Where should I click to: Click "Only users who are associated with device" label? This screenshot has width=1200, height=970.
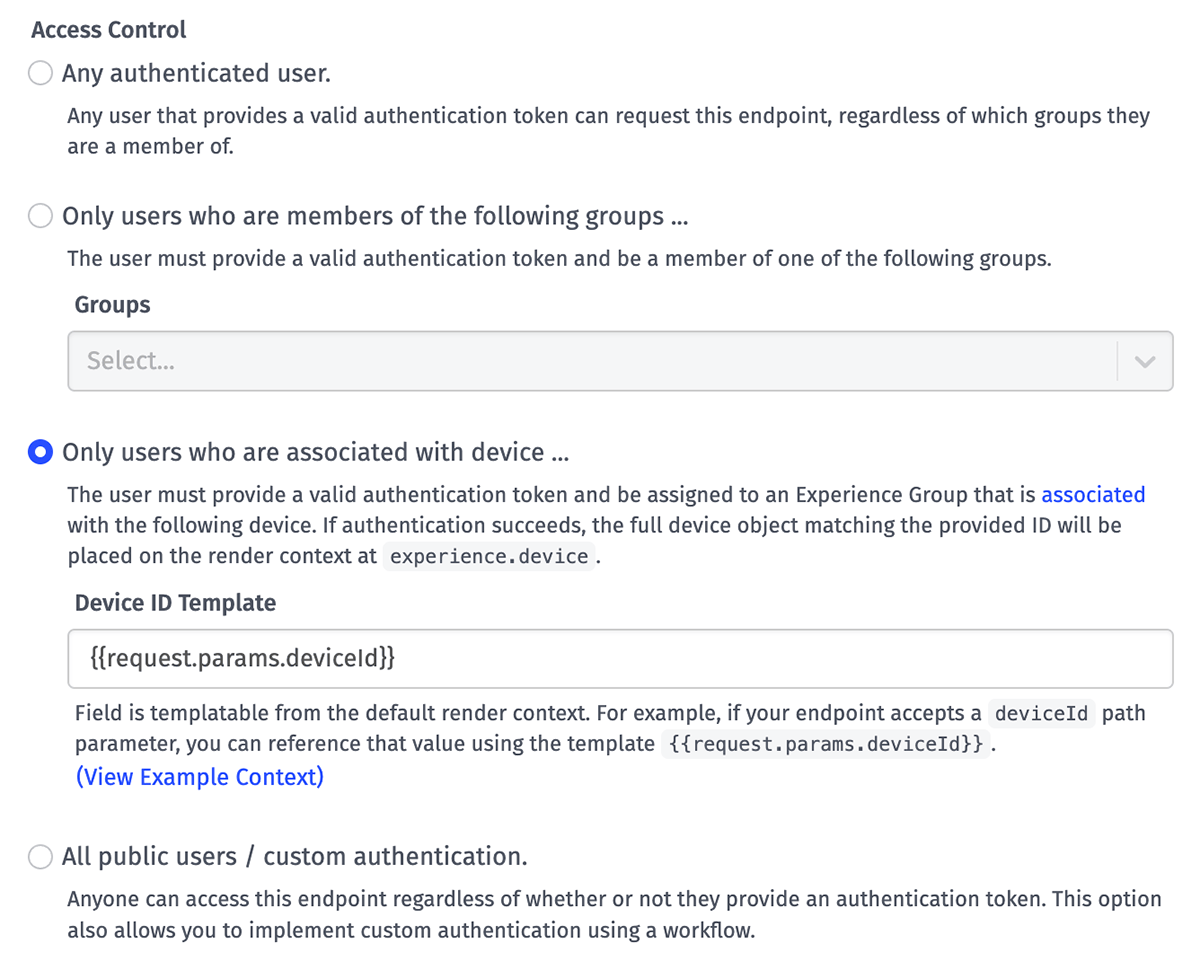[316, 452]
